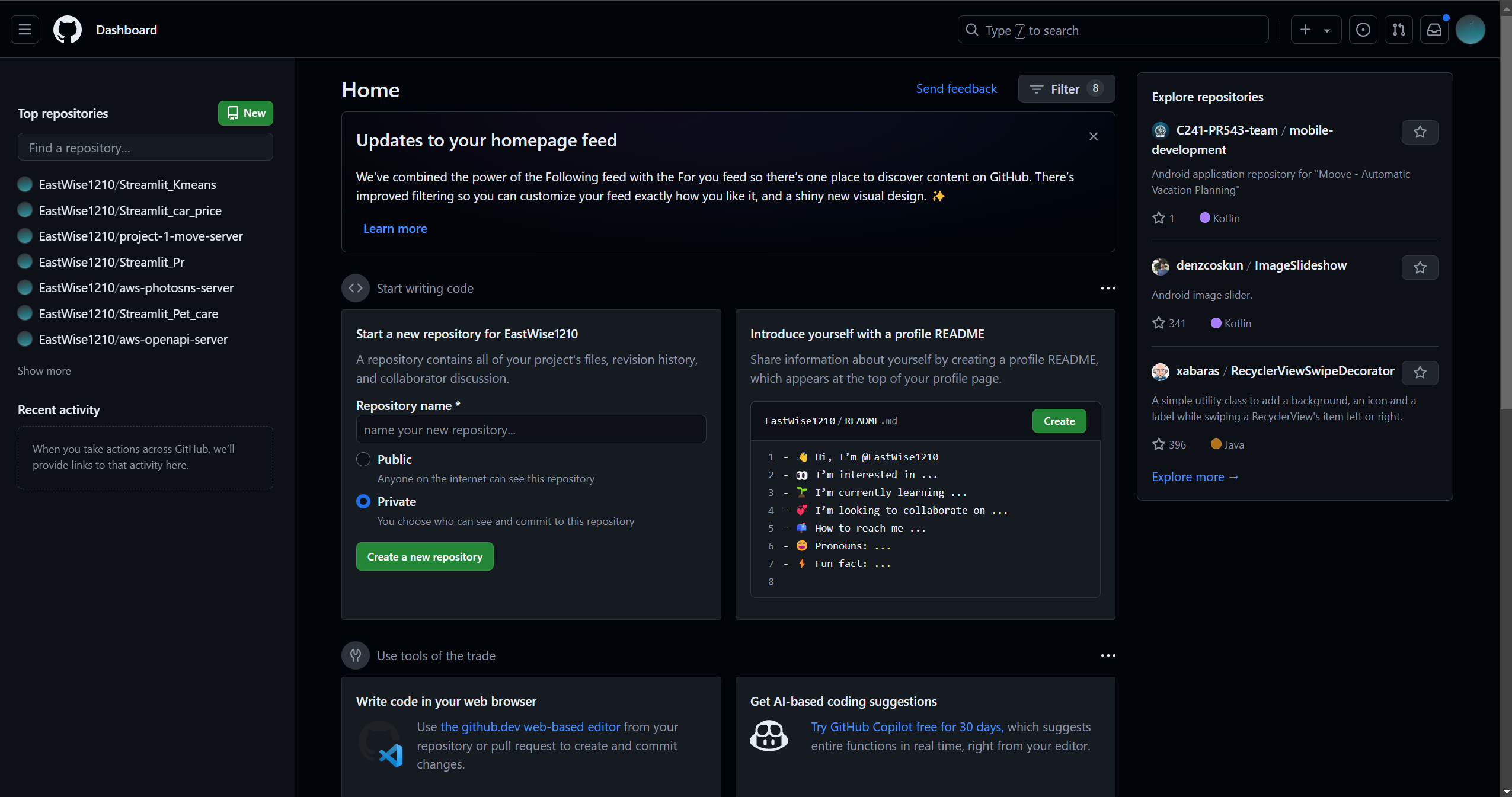Open the Pull requests icon in header
This screenshot has height=797, width=1512.
click(1398, 30)
